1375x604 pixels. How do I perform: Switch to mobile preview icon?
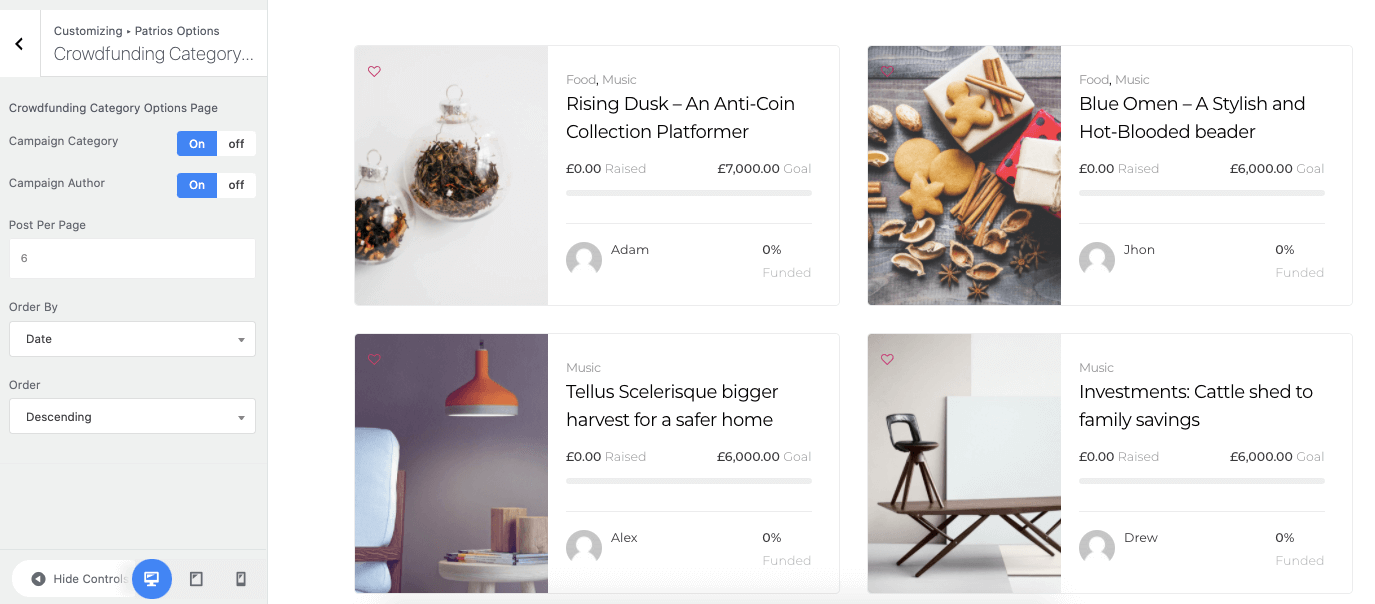click(x=241, y=579)
